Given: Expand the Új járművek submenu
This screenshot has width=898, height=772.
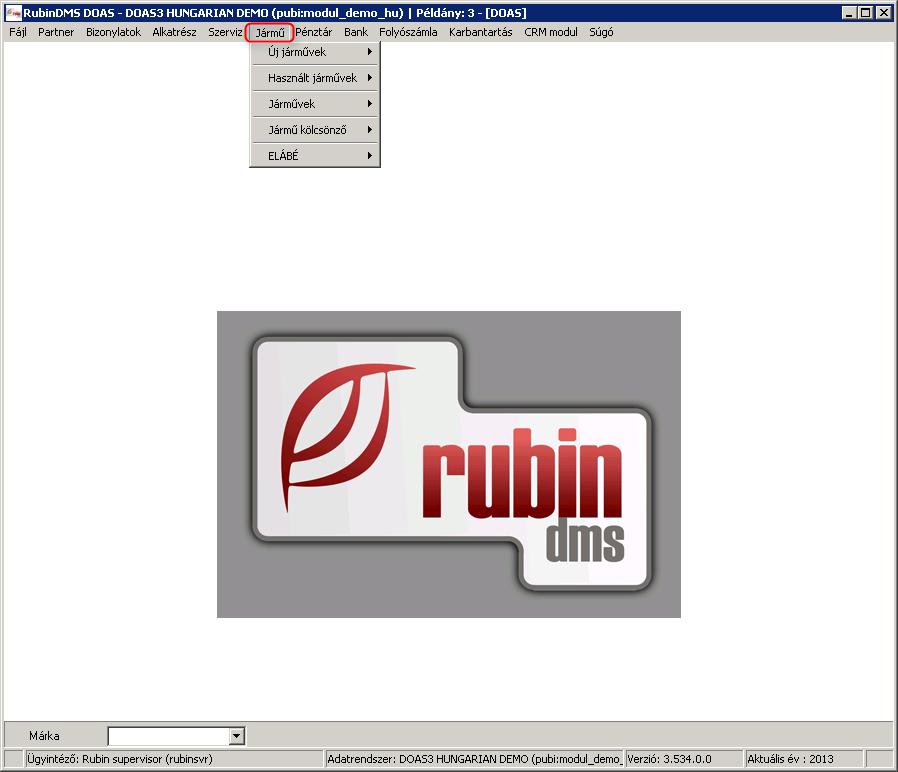Looking at the screenshot, I should [315, 52].
